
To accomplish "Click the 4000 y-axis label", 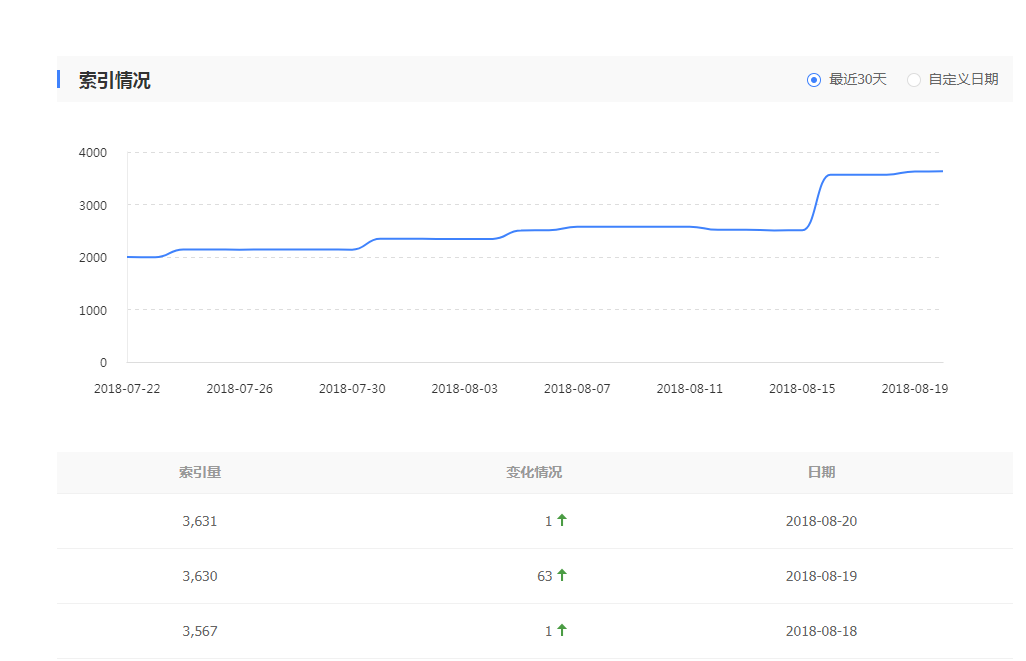I will (x=92, y=153).
